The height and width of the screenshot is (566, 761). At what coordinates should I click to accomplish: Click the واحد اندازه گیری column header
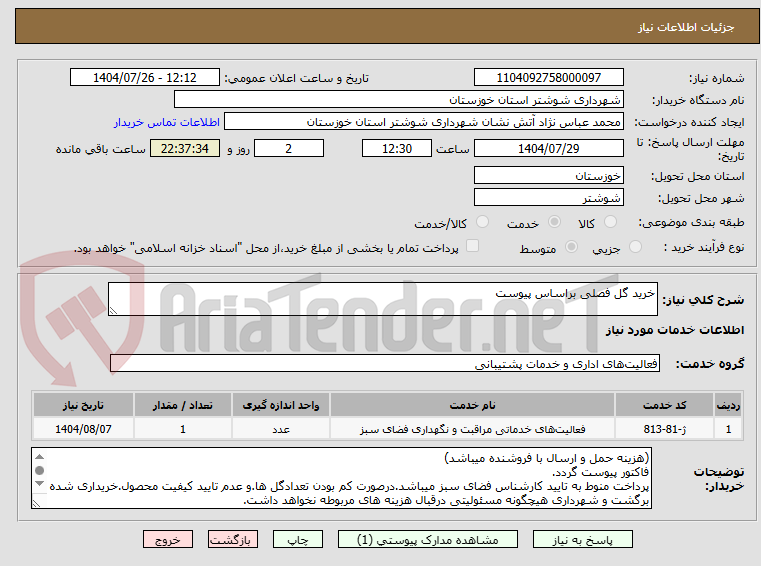pyautogui.click(x=281, y=405)
